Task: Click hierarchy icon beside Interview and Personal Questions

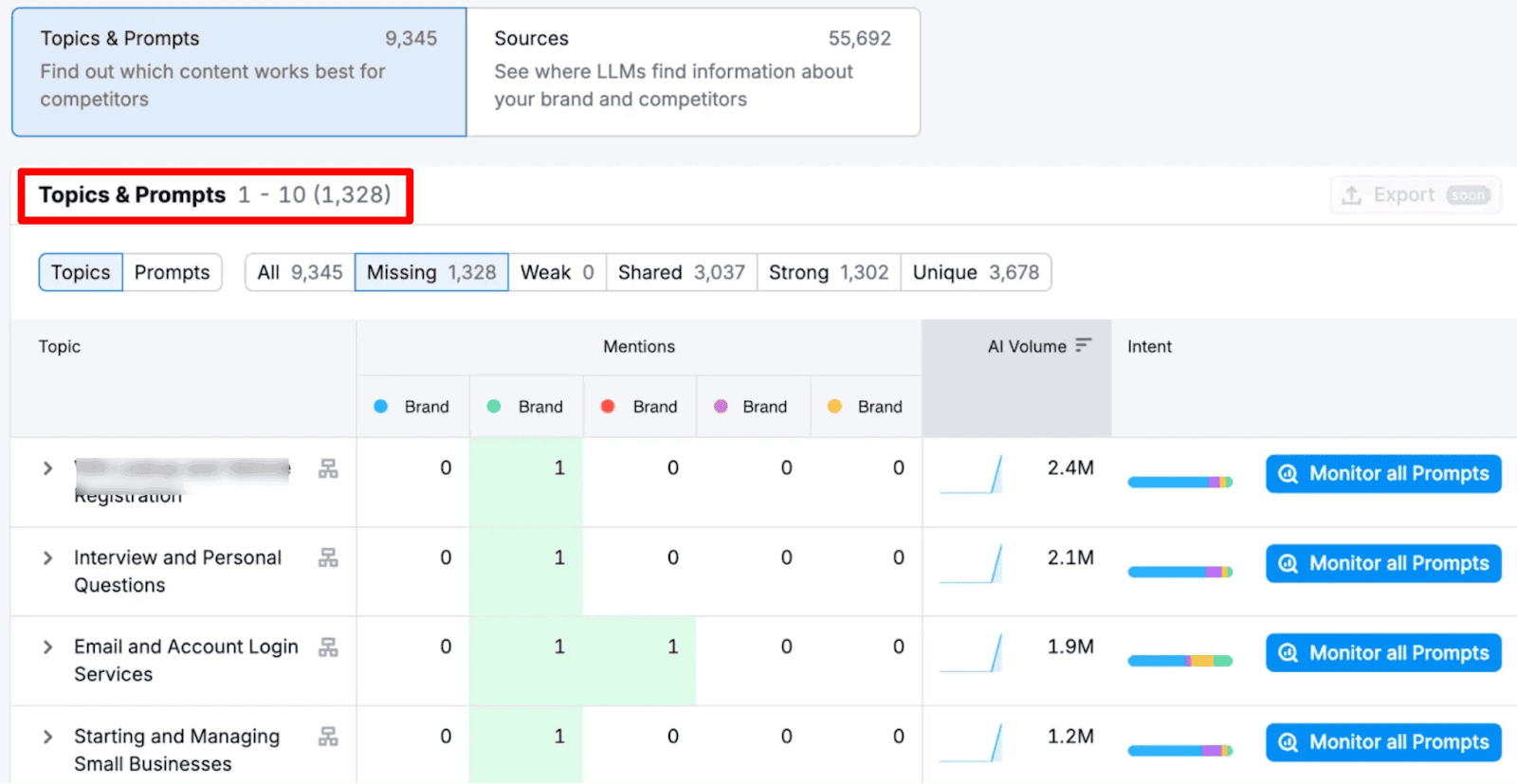Action: click(x=328, y=558)
